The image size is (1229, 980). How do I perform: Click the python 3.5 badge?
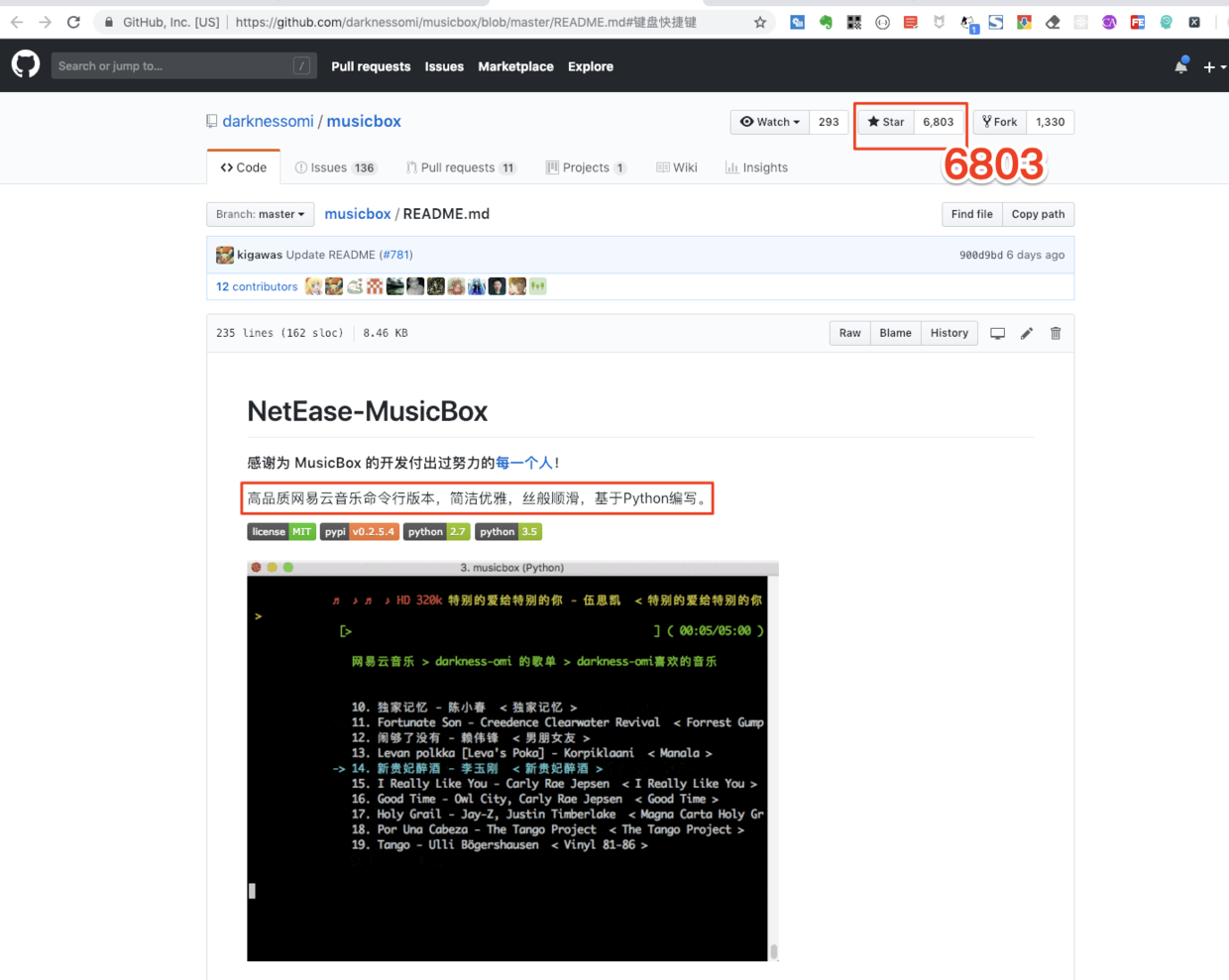click(507, 532)
